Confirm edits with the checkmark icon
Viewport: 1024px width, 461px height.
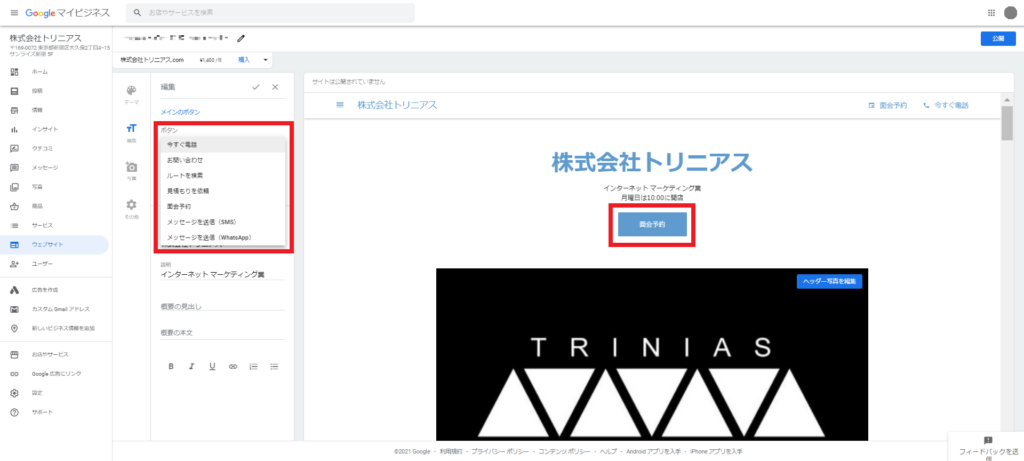pyautogui.click(x=255, y=87)
